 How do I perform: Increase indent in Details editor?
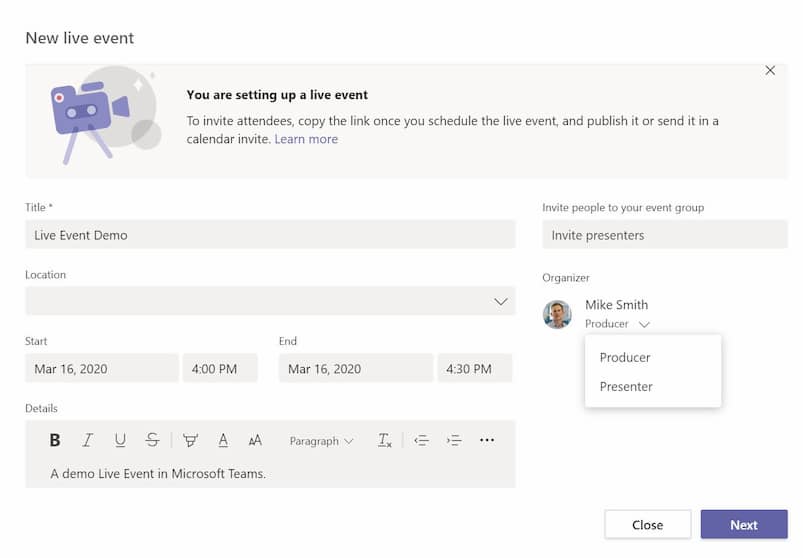click(454, 440)
